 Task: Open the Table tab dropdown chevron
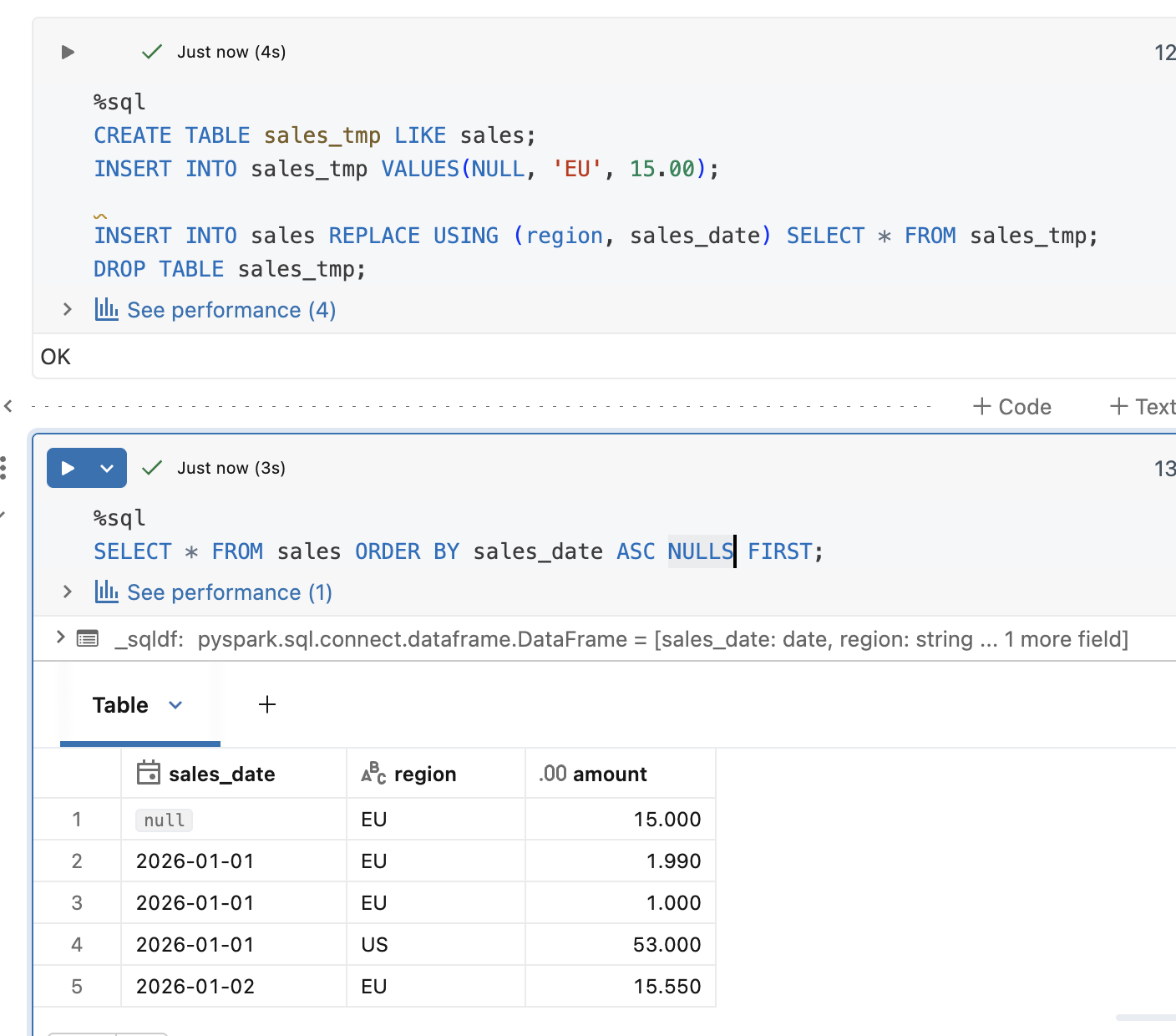(x=175, y=705)
